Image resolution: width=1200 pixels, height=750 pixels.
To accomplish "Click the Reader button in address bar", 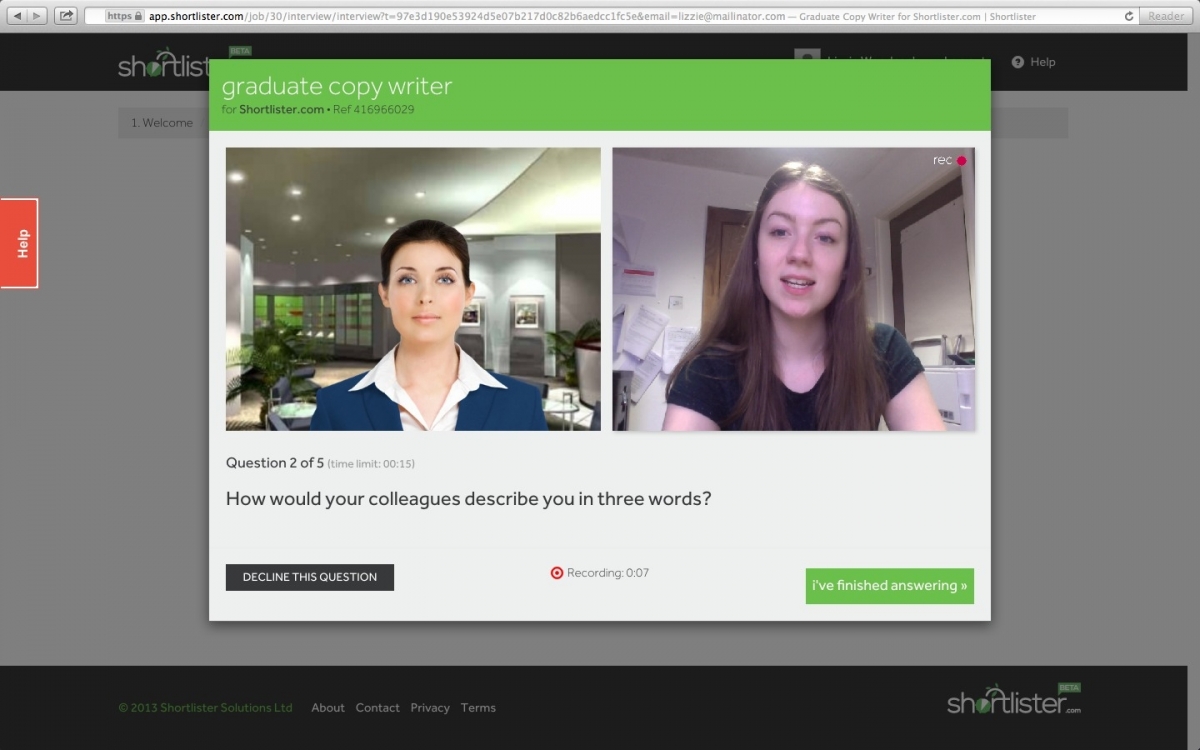I will [1165, 16].
